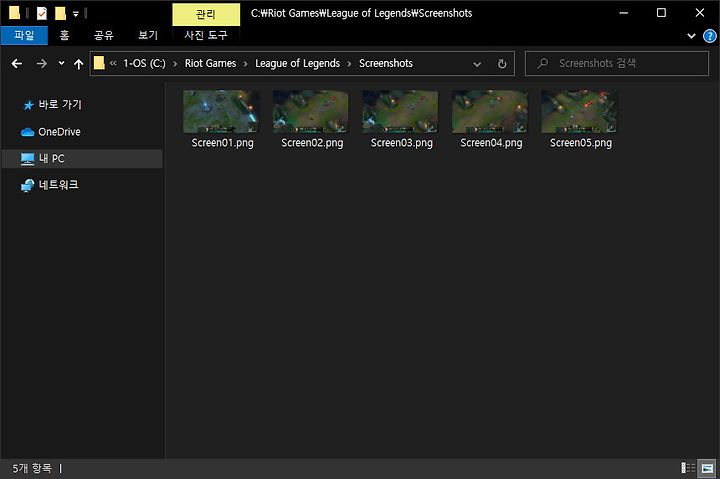Select Screen02.png thumbnail
720x479 pixels.
(311, 111)
